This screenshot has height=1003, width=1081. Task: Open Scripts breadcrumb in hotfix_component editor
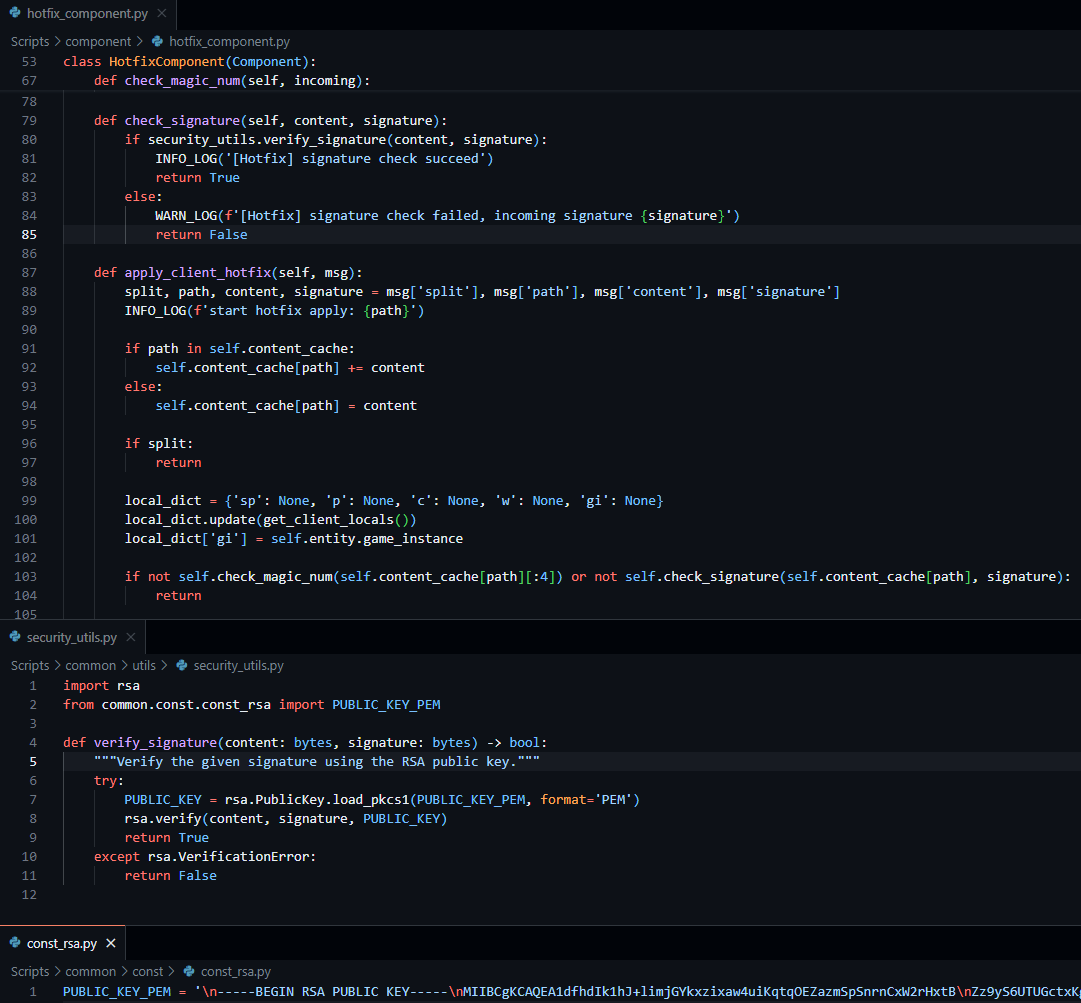click(x=30, y=41)
